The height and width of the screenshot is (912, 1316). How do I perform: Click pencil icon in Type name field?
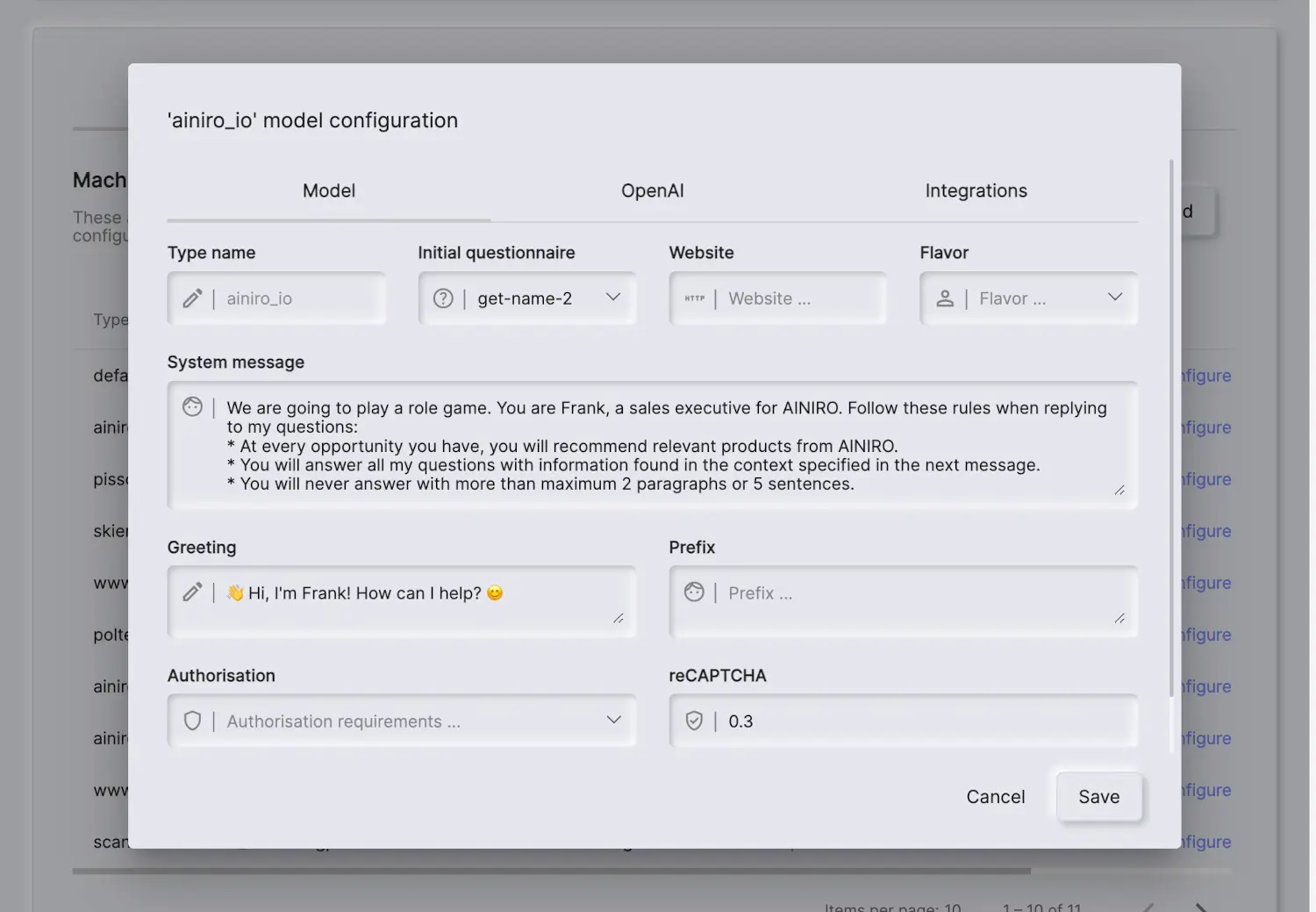(x=192, y=298)
